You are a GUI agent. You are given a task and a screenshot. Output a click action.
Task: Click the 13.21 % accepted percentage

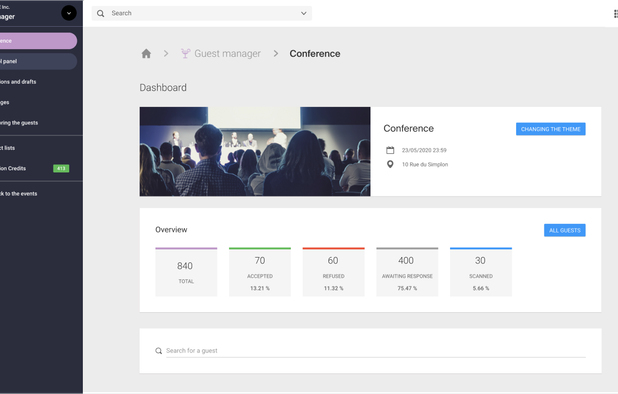(260, 288)
